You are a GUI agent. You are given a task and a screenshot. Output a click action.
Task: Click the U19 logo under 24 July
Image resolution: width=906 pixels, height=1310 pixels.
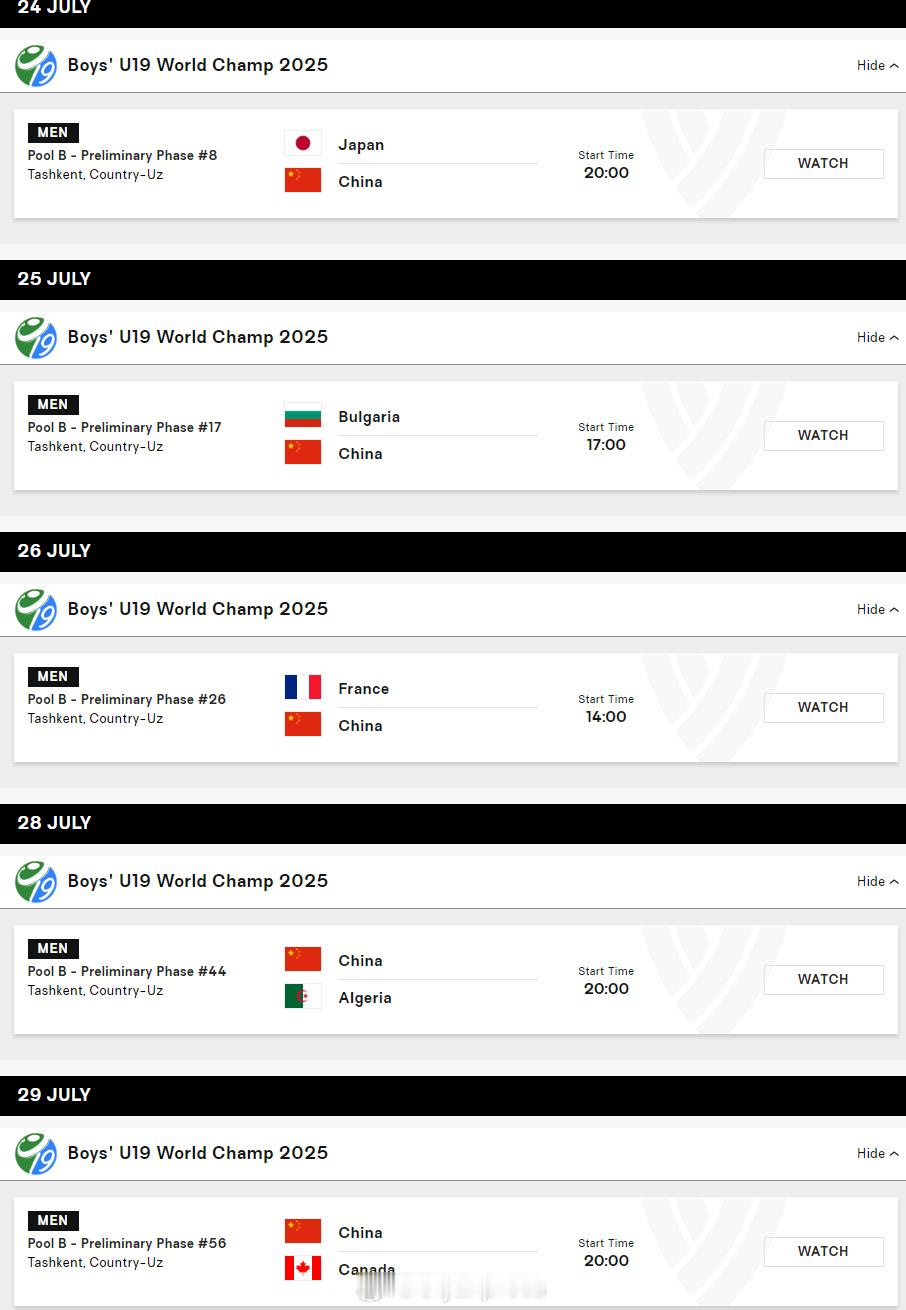36,66
